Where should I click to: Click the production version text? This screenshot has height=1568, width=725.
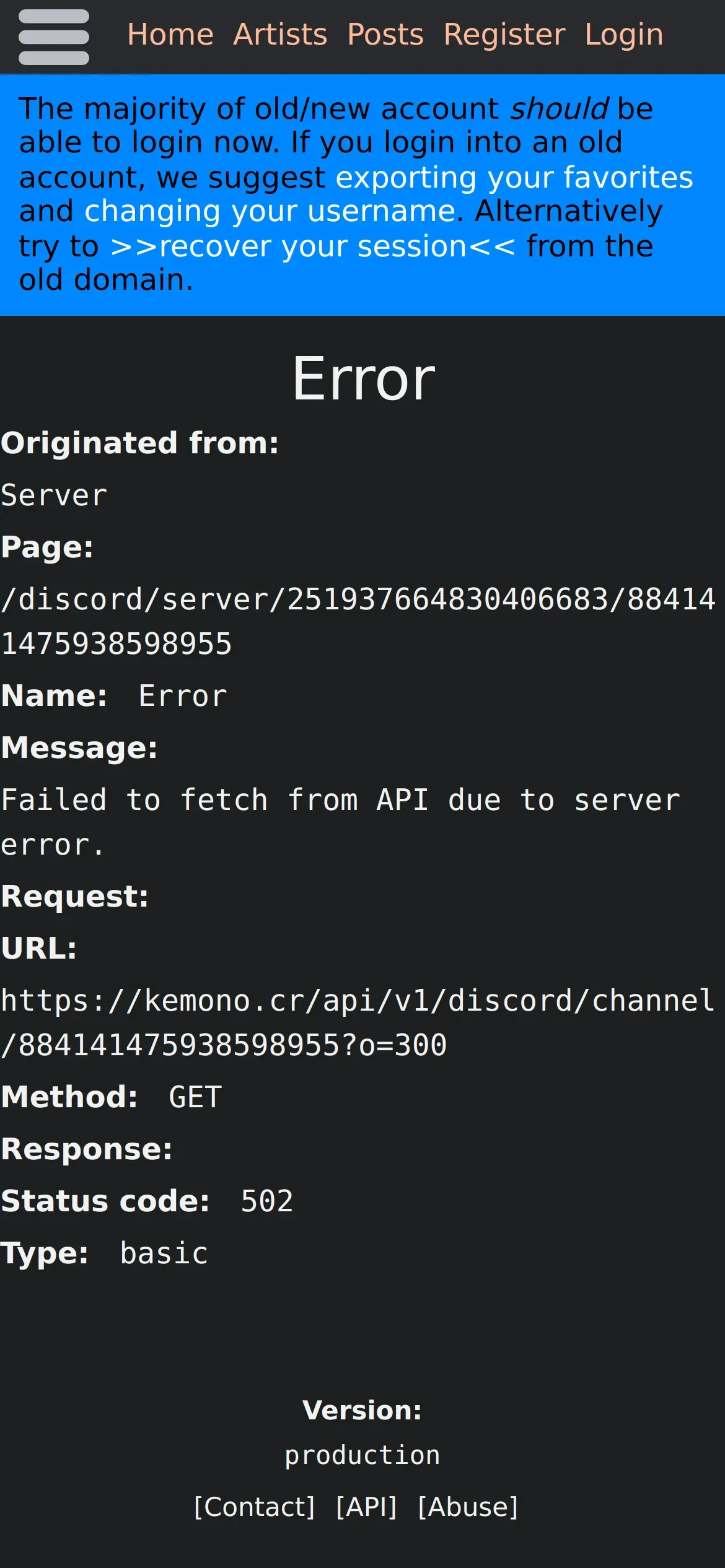pyautogui.click(x=362, y=1455)
